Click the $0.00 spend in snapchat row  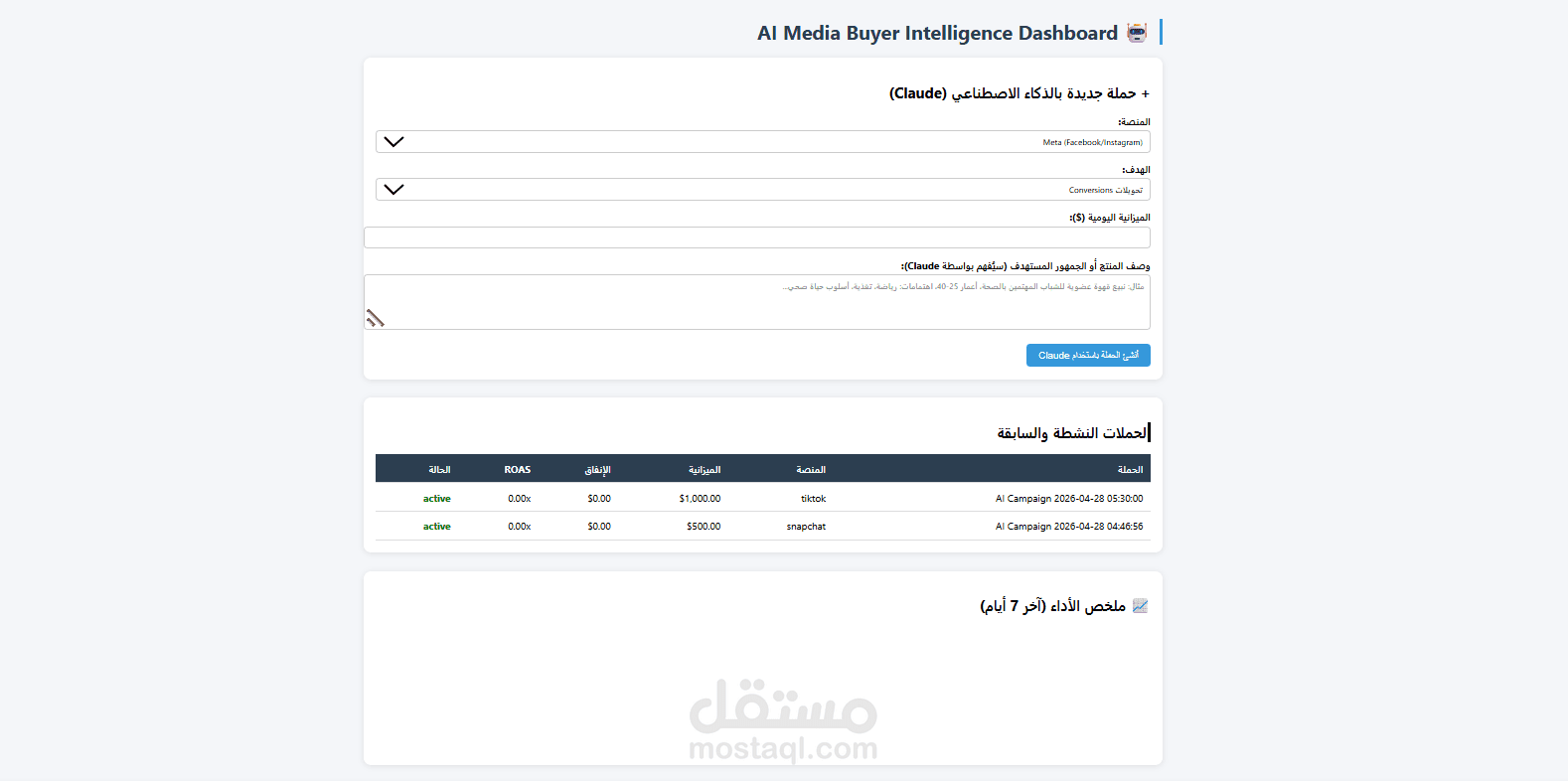(x=599, y=527)
